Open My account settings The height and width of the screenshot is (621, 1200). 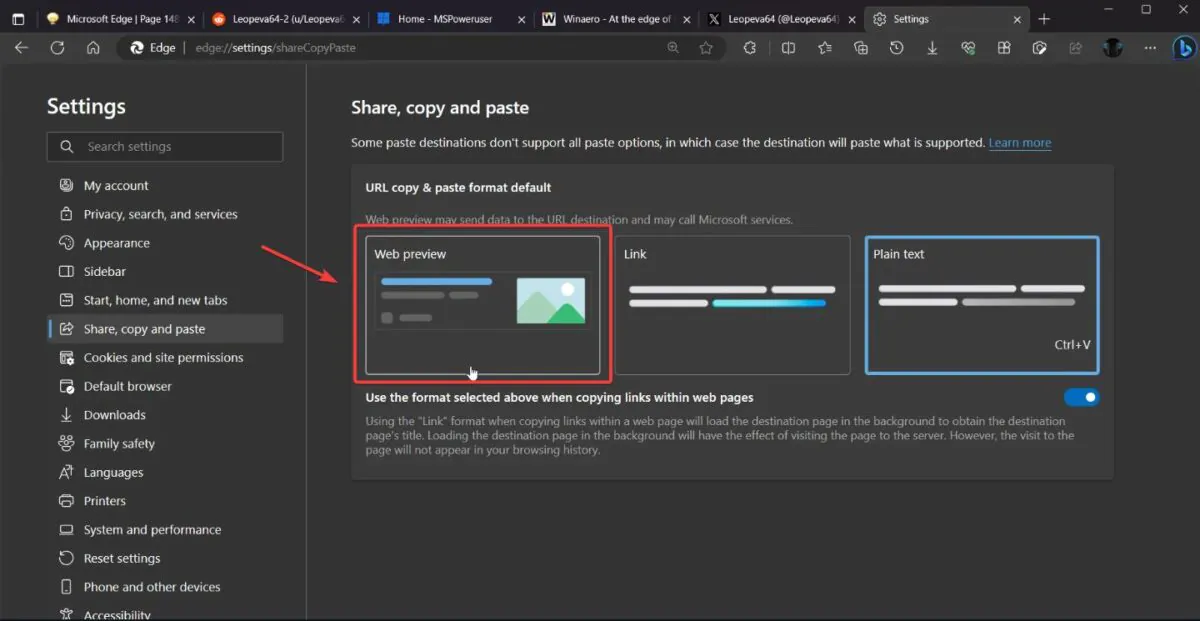[165, 185]
